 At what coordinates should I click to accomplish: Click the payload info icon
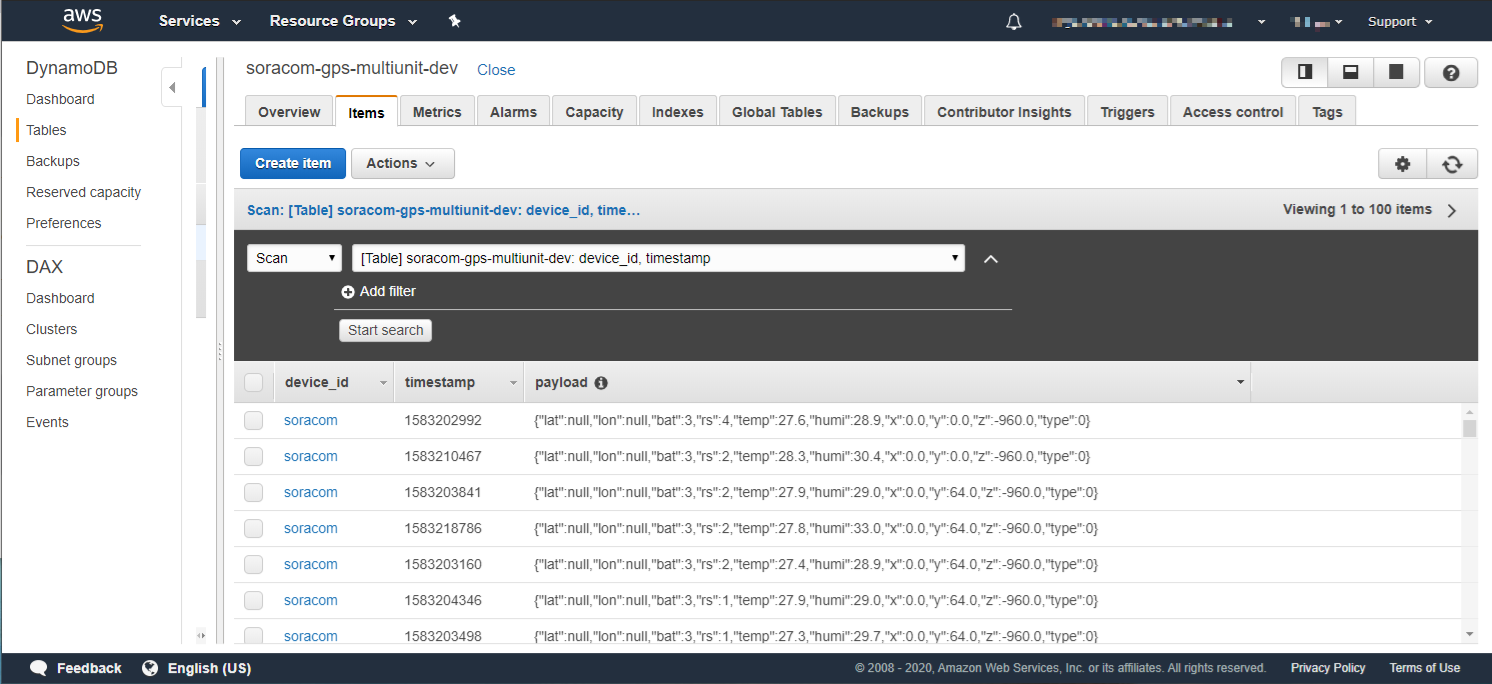(x=601, y=383)
